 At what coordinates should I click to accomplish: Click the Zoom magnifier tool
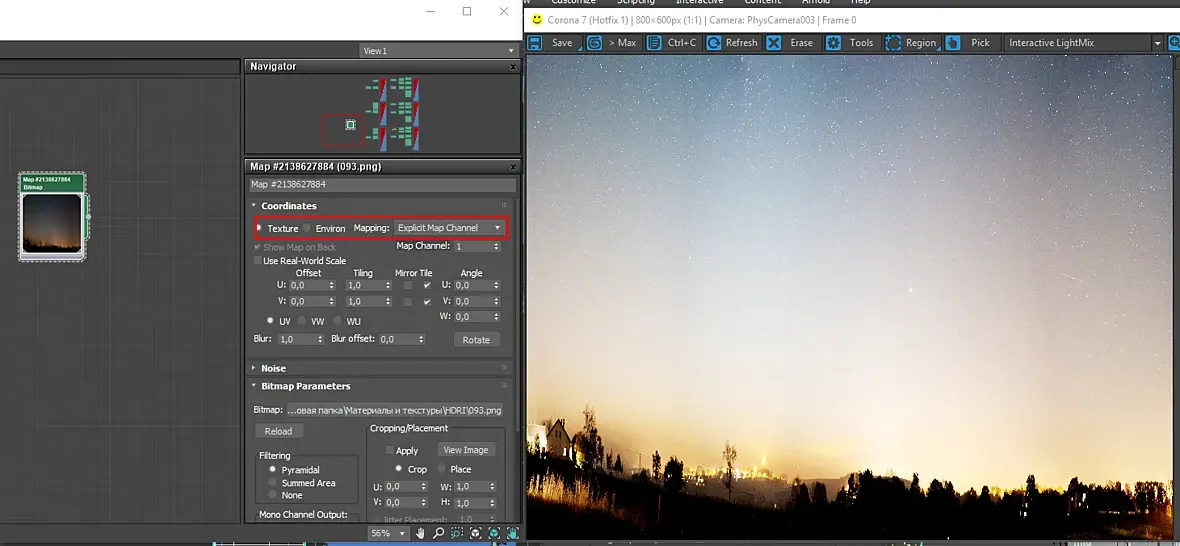tap(438, 534)
